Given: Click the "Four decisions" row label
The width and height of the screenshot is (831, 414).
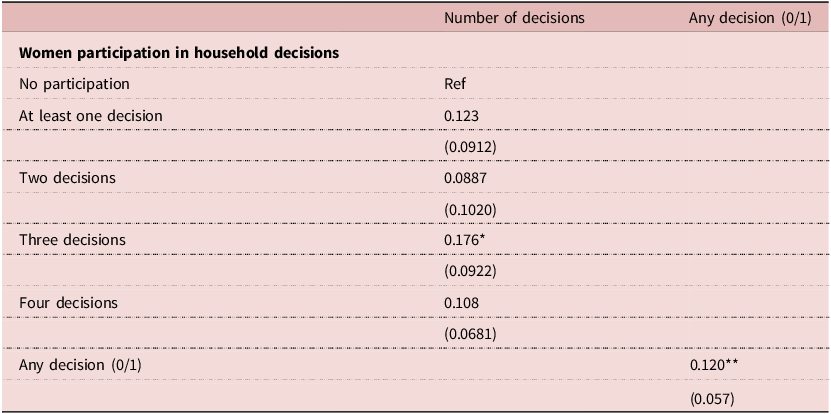Looking at the screenshot, I should (x=68, y=302).
